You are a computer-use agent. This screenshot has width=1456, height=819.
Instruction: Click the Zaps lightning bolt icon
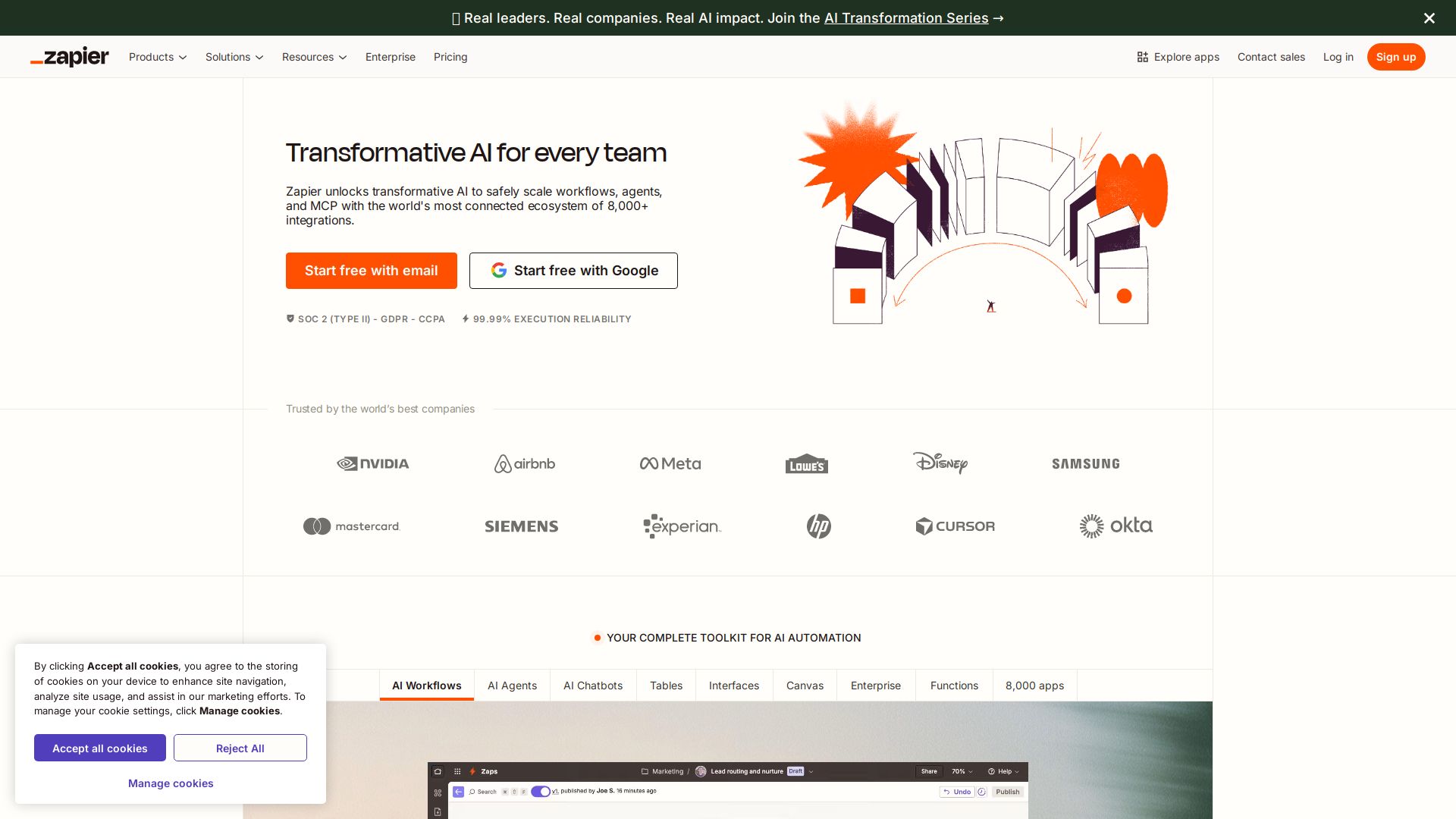click(x=472, y=771)
